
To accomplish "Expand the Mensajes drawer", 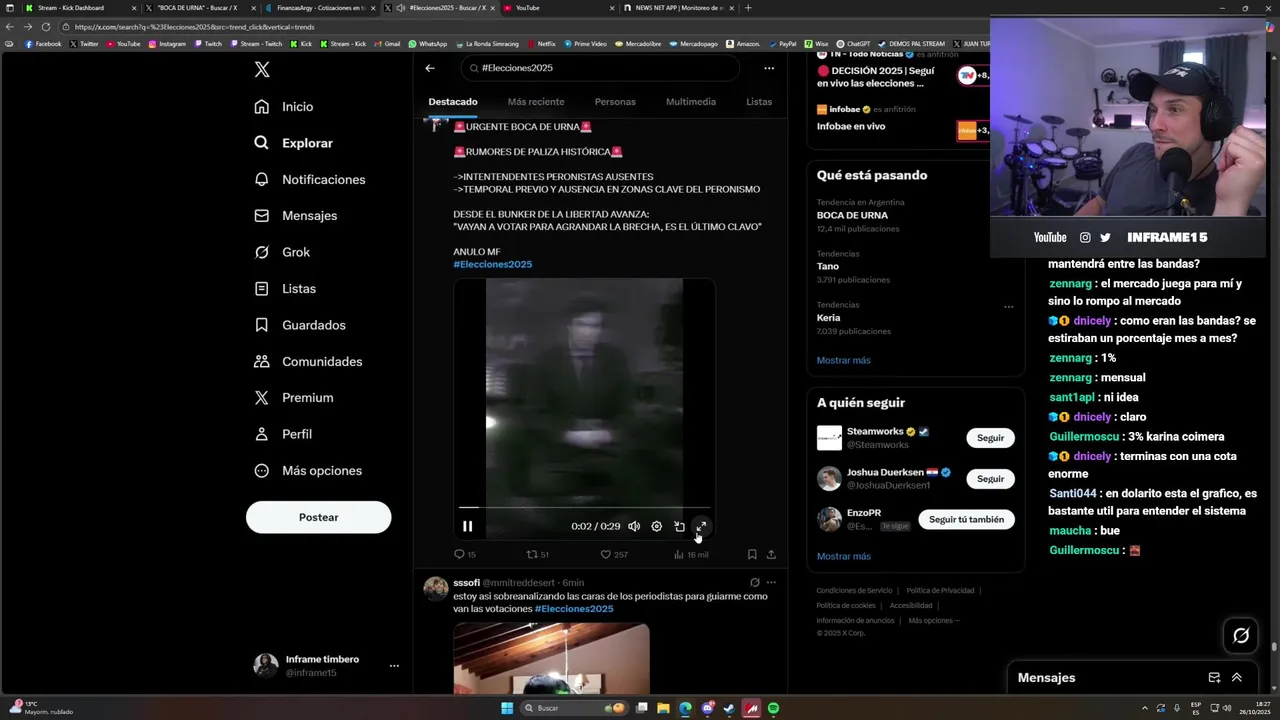I will [x=1237, y=677].
